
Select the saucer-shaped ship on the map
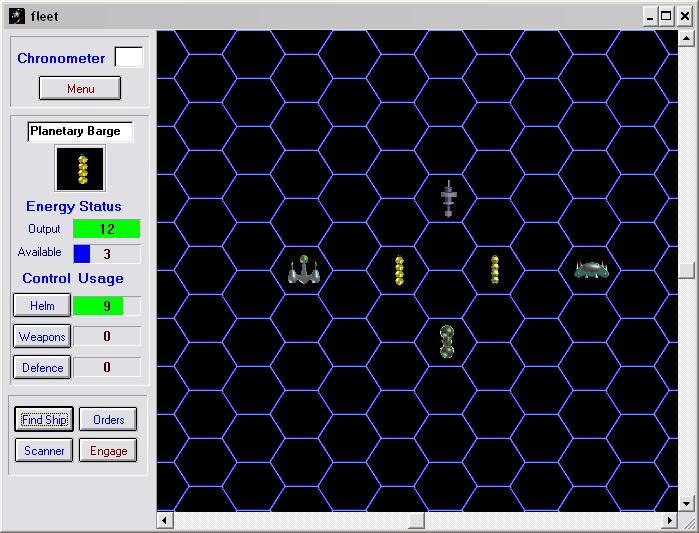592,270
